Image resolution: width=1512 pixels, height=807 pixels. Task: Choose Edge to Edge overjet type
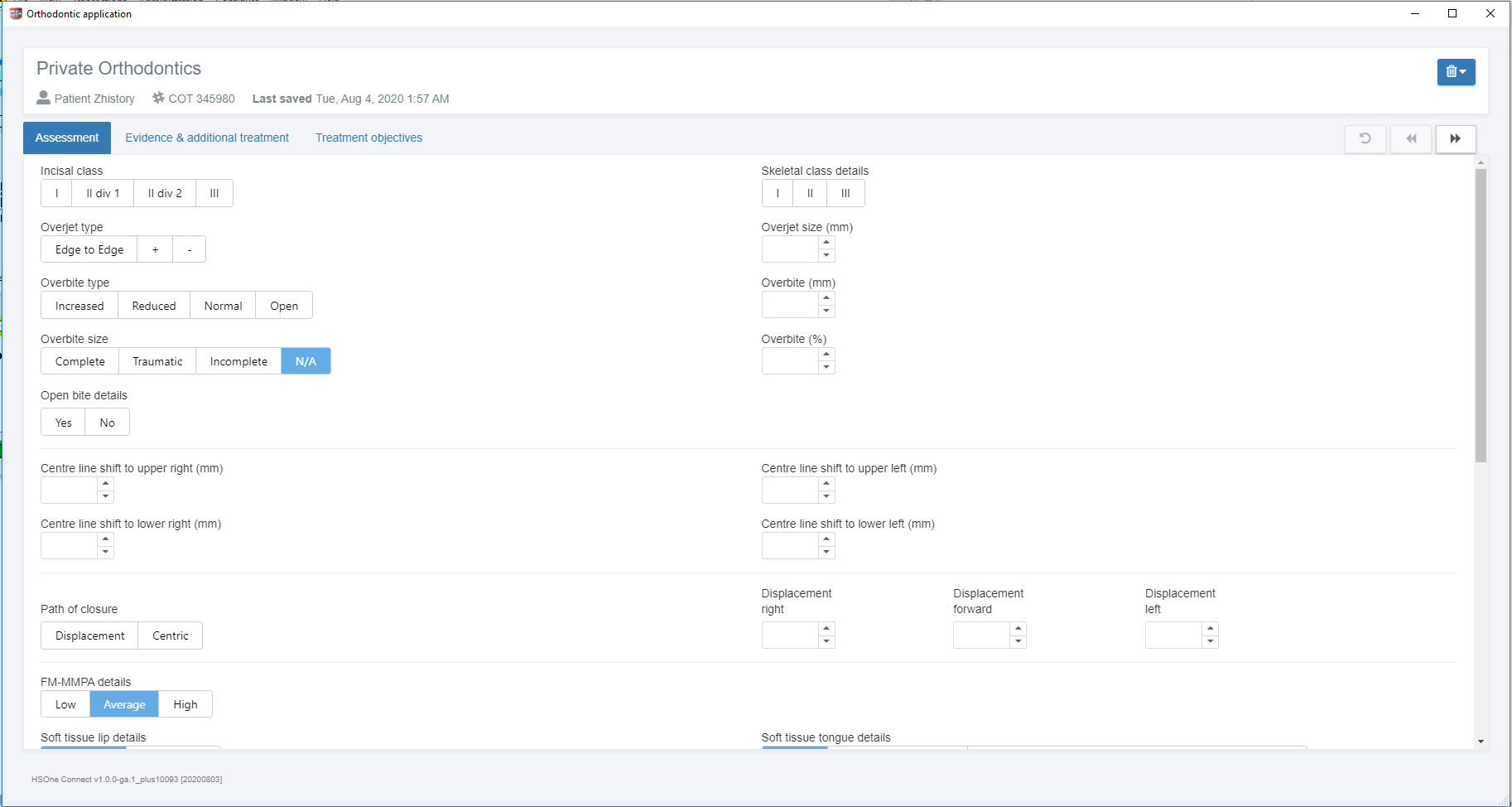coord(89,249)
